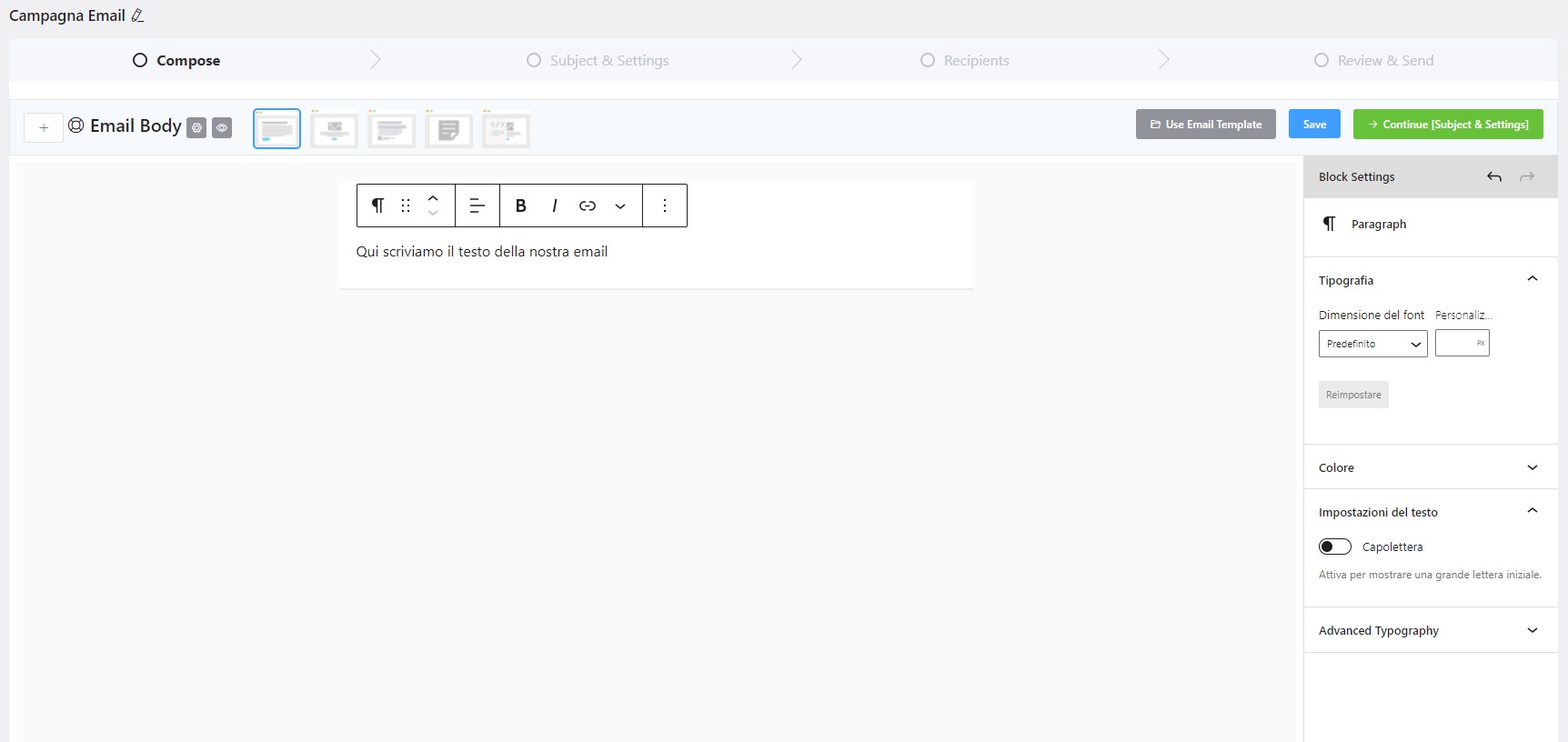Click the lifebuoy icon beside Email Body
The image size is (1568, 742).
click(x=76, y=125)
